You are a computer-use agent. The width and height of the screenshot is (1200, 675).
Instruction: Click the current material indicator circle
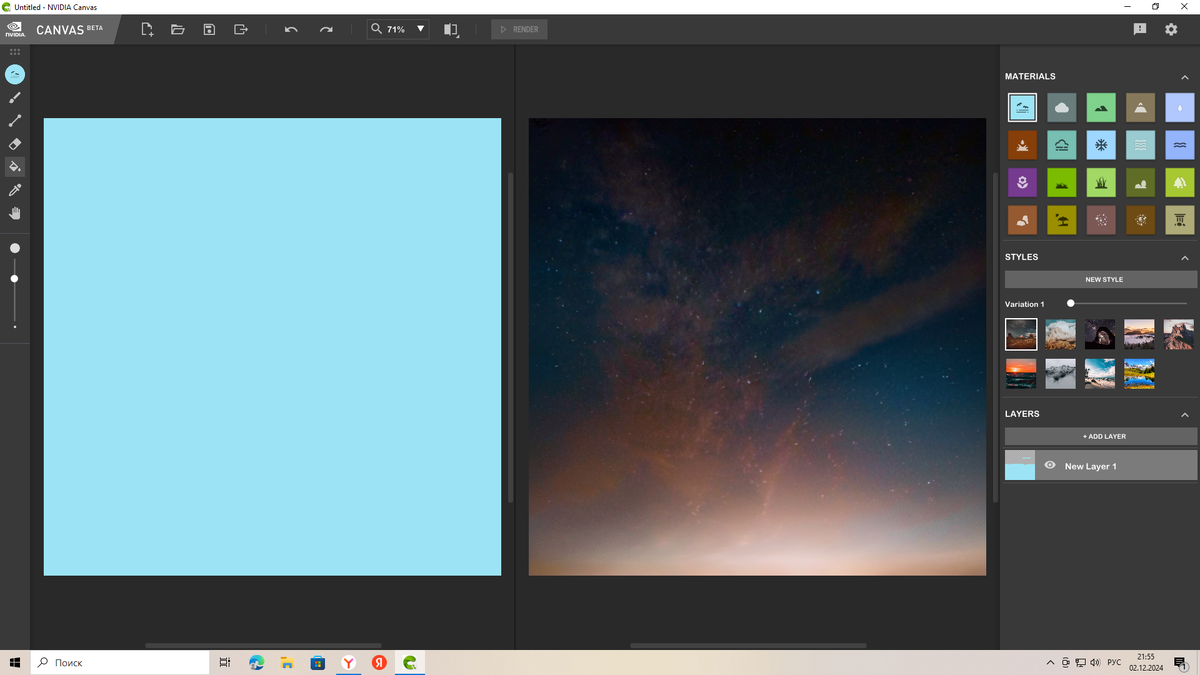point(15,74)
